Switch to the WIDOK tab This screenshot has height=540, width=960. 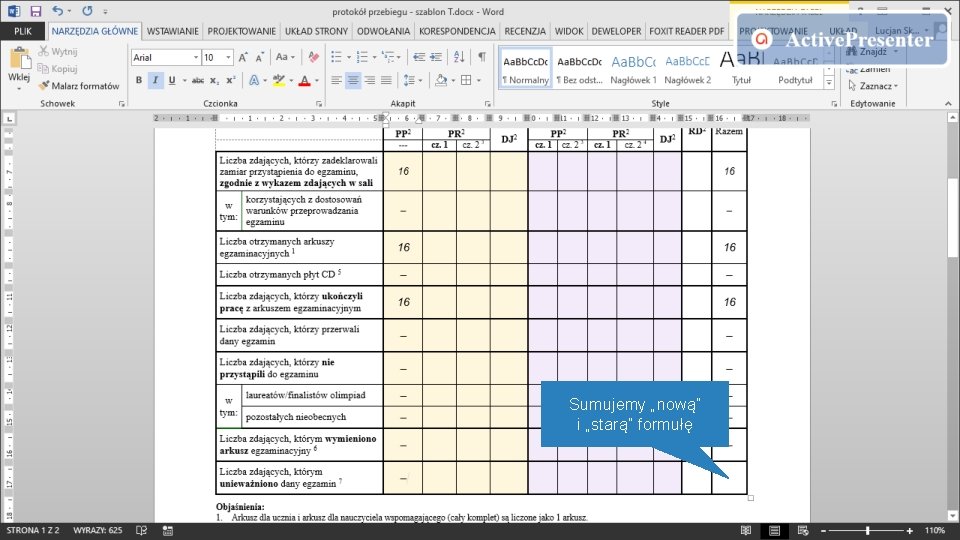569,31
